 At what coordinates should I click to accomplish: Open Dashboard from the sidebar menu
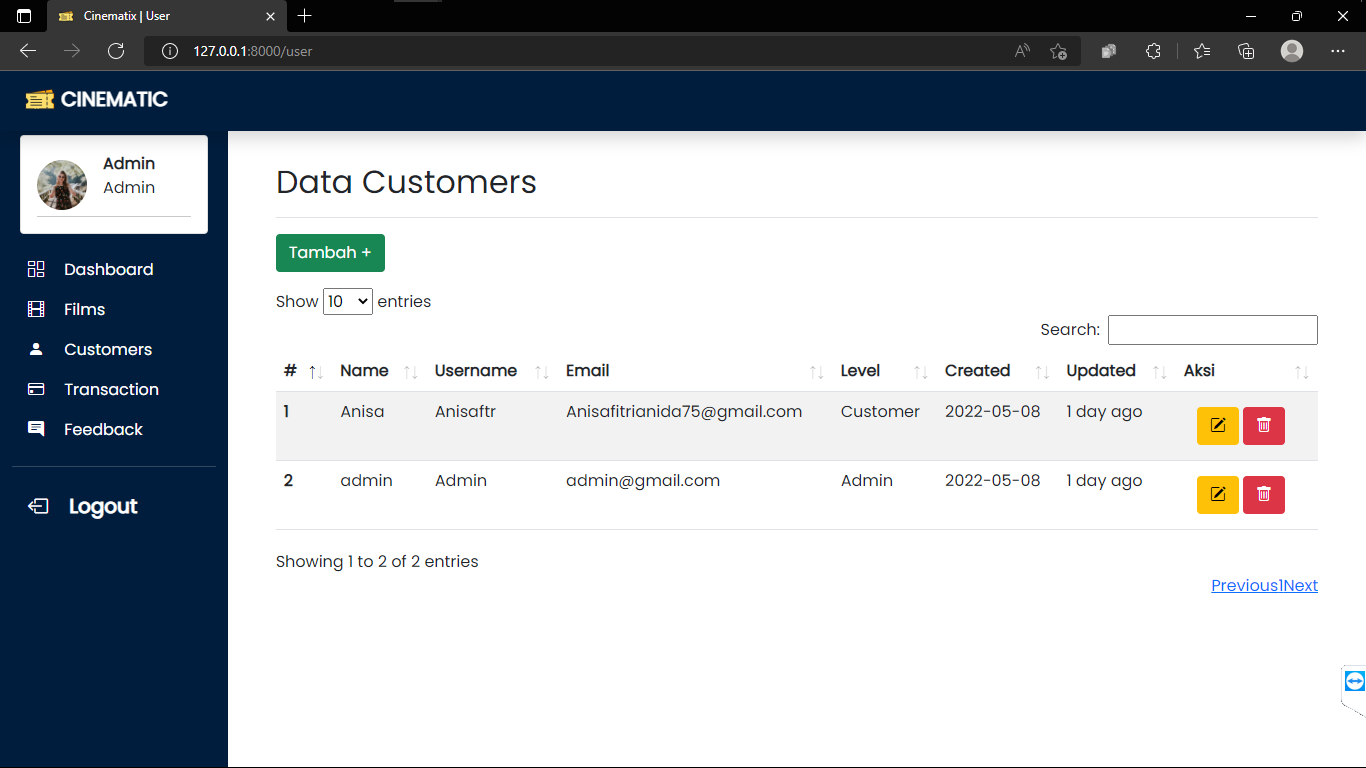[x=108, y=269]
